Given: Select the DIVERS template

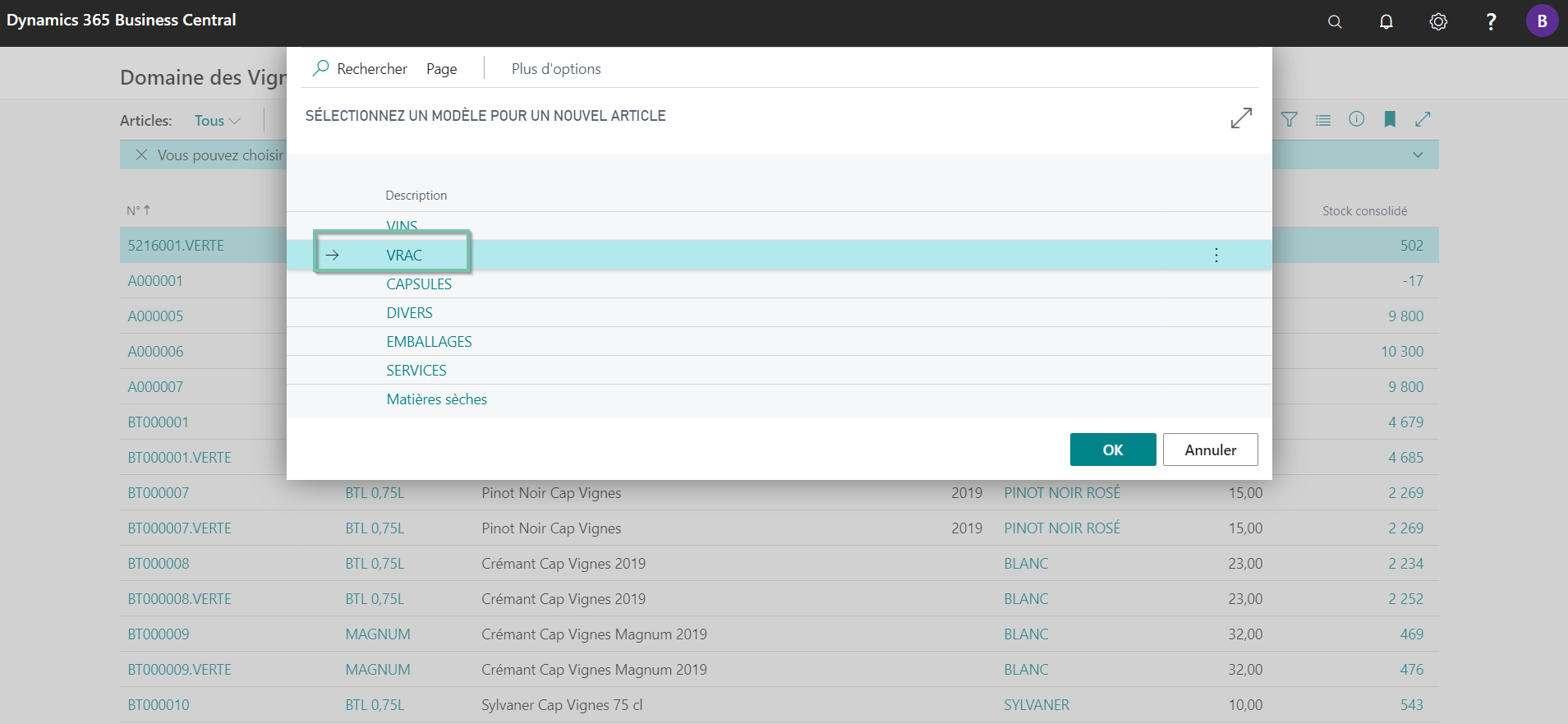Looking at the screenshot, I should pyautogui.click(x=409, y=313).
